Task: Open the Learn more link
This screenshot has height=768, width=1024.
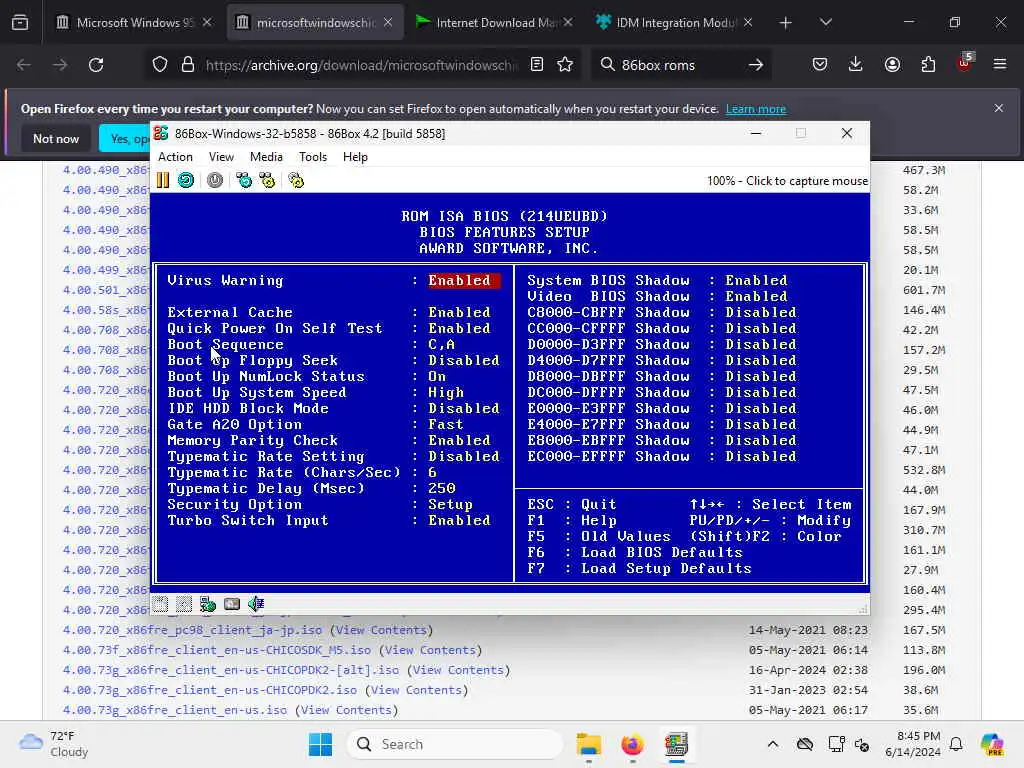Action: (756, 109)
